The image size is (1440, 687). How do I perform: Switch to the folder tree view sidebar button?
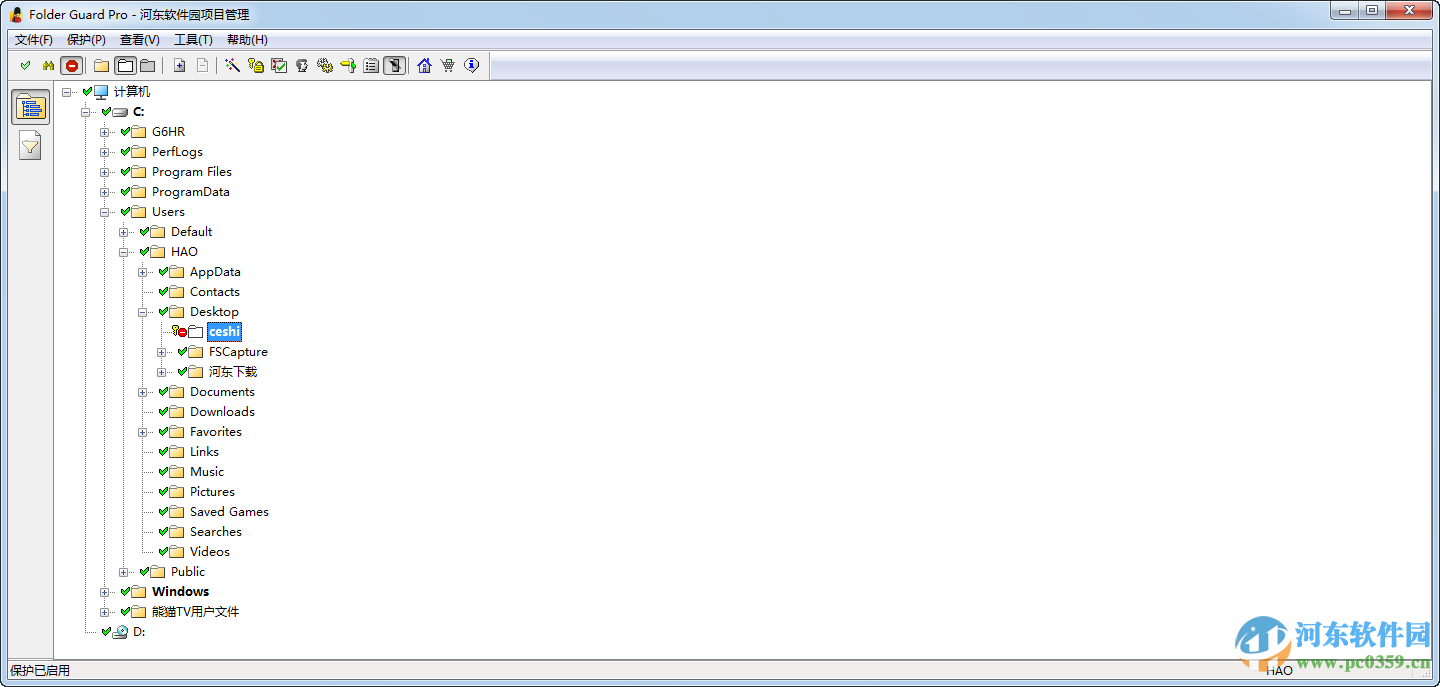[31, 107]
